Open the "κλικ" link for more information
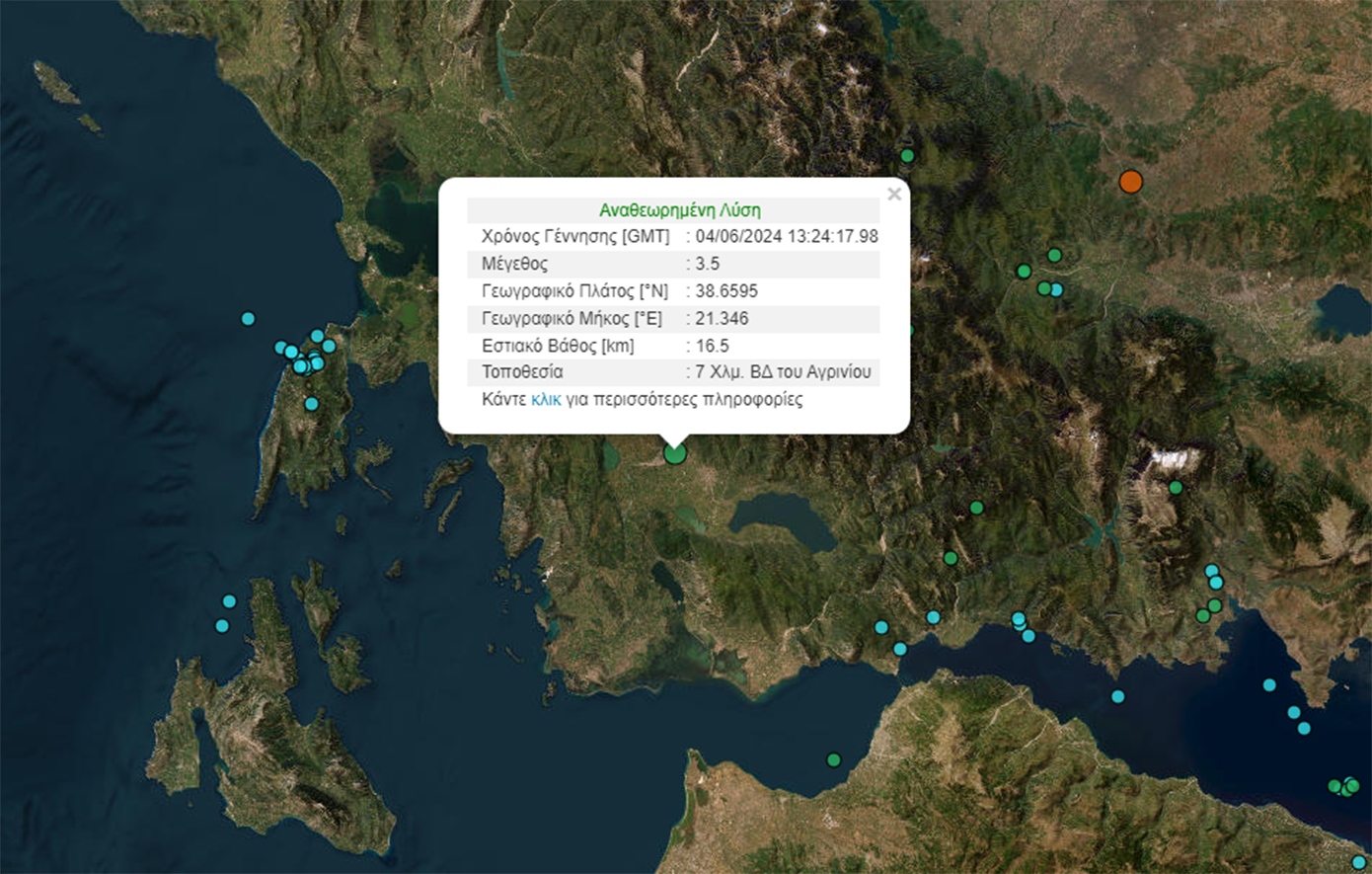Viewport: 1372px width, 874px height. (546, 400)
